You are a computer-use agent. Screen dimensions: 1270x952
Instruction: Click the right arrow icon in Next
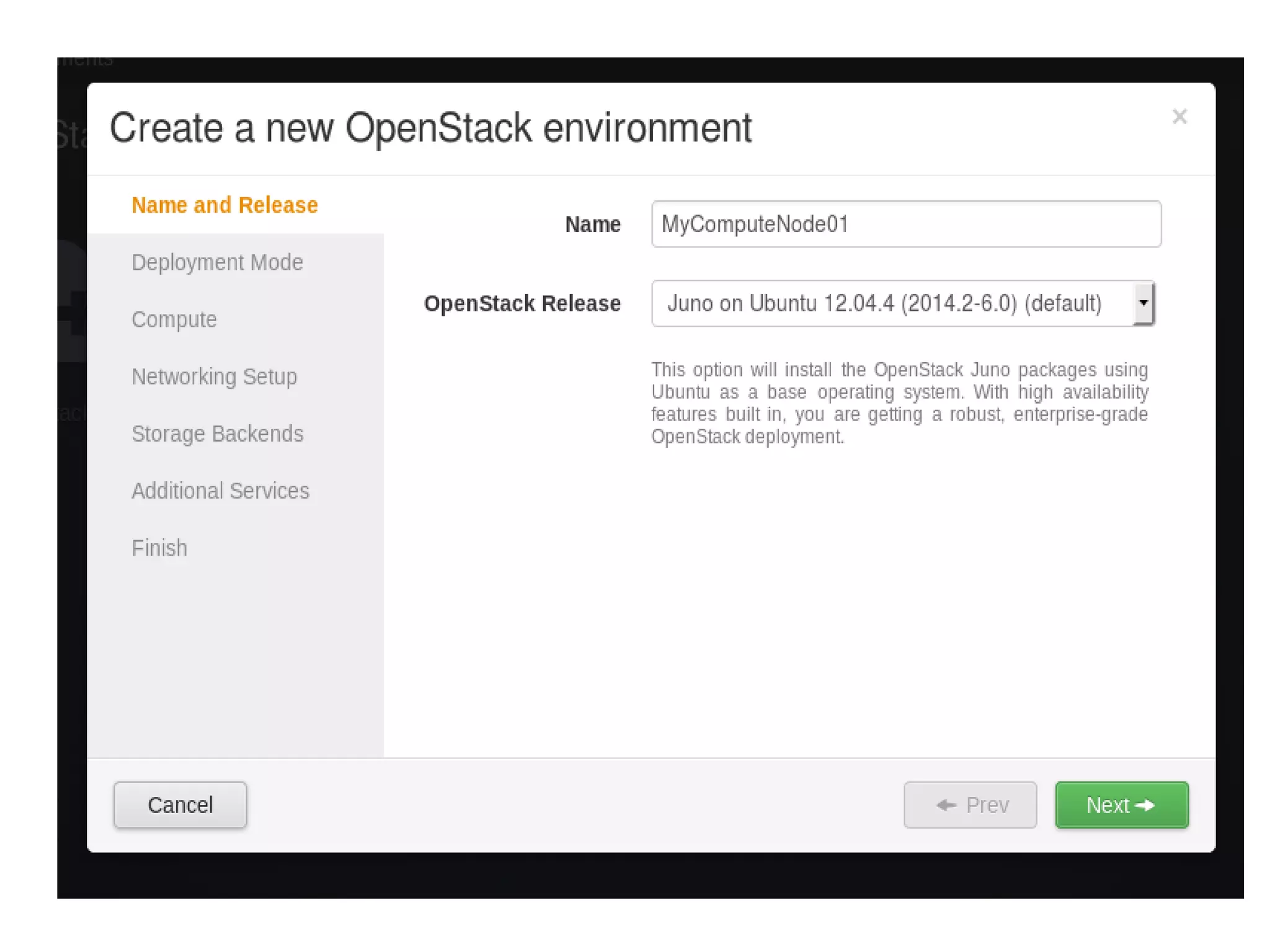tap(1145, 805)
